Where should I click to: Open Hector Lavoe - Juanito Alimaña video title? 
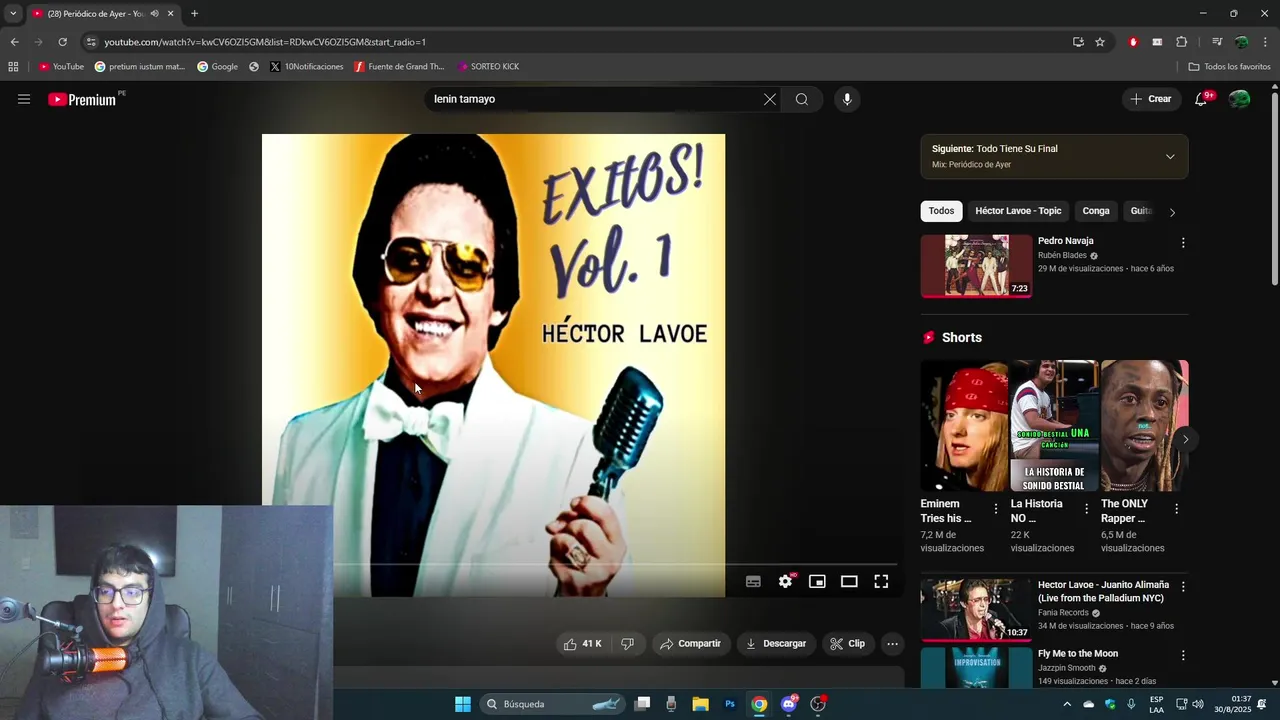click(1103, 591)
